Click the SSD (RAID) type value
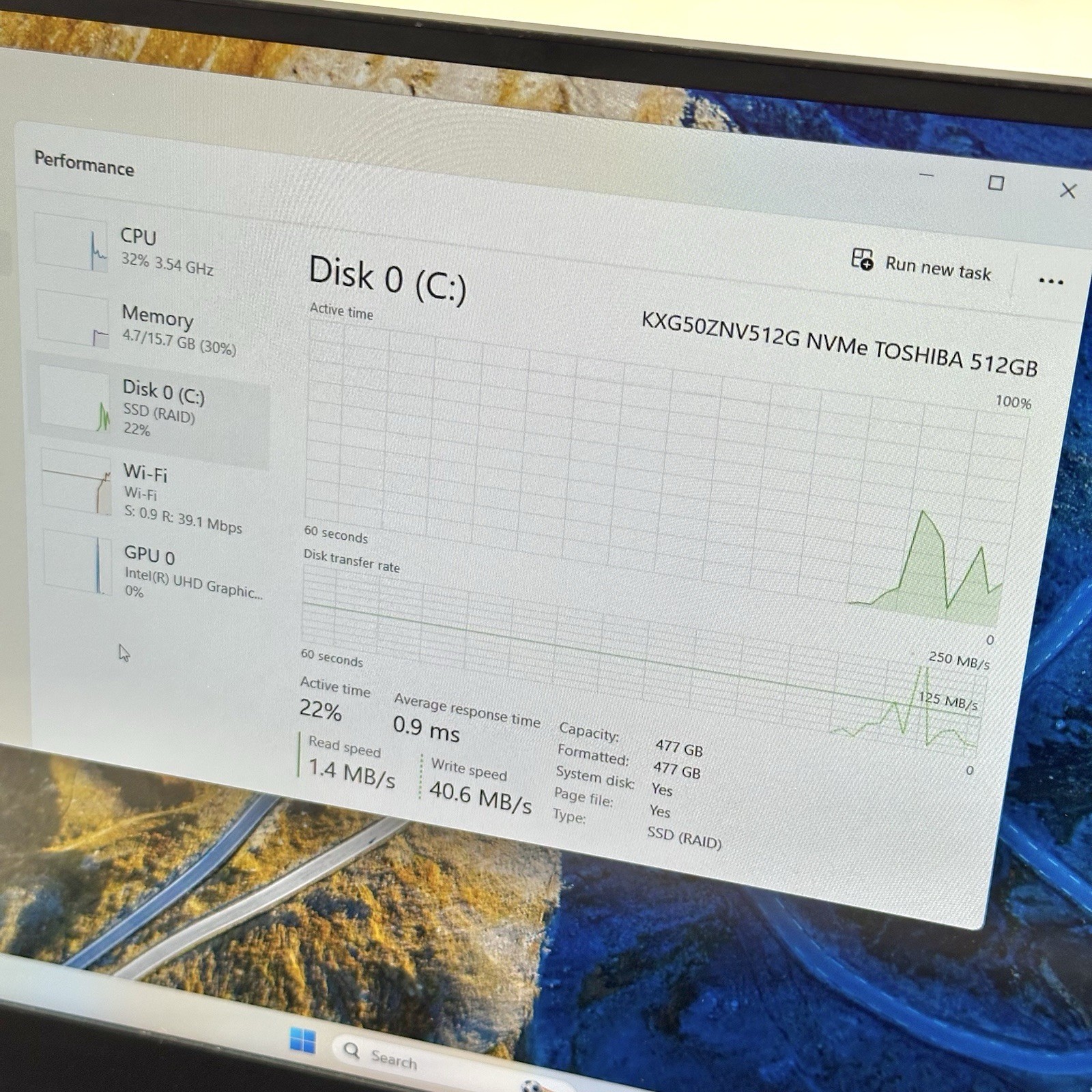The height and width of the screenshot is (1092, 1092). click(x=684, y=837)
